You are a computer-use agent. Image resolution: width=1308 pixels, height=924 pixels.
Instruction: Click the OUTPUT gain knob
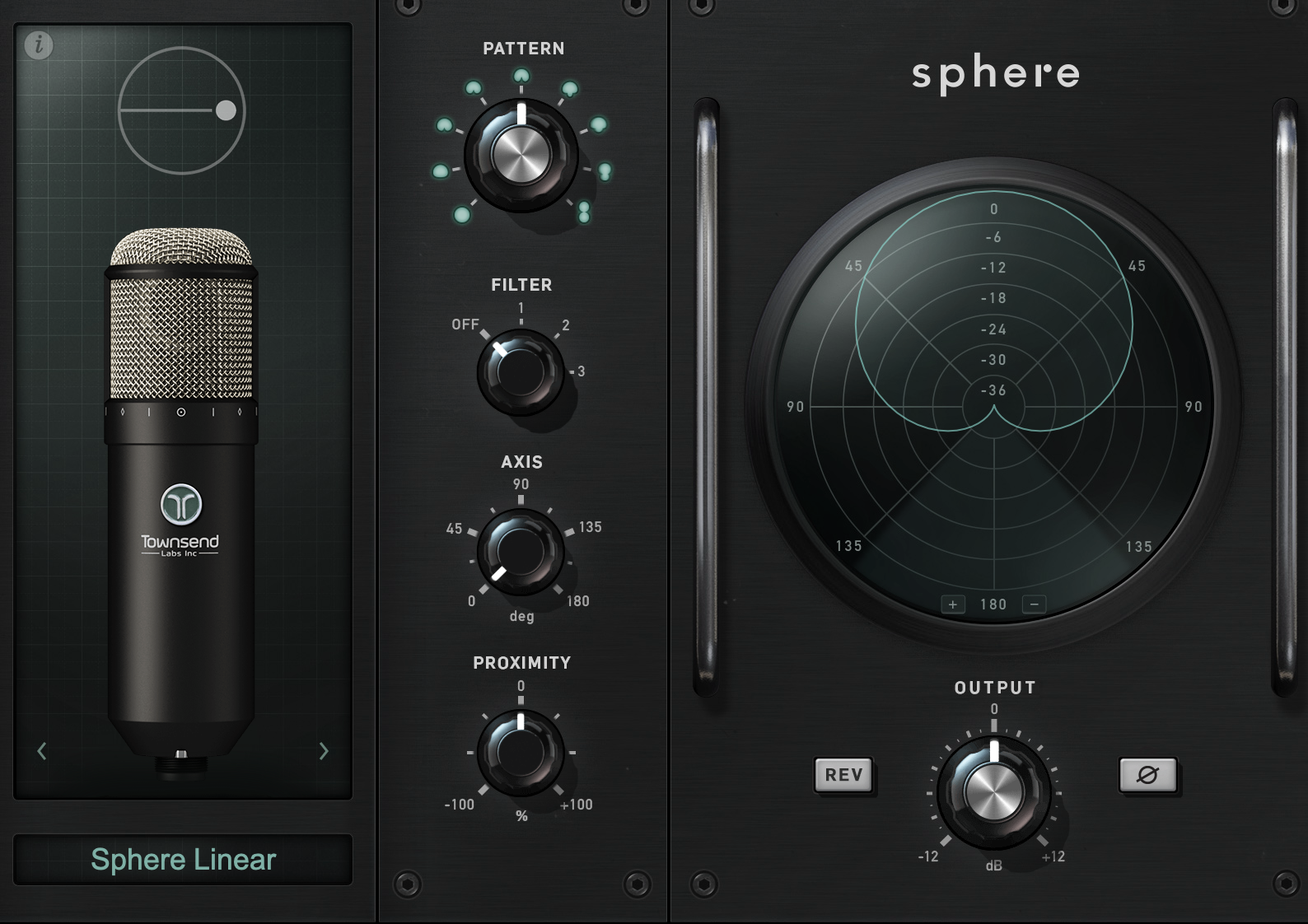993,792
